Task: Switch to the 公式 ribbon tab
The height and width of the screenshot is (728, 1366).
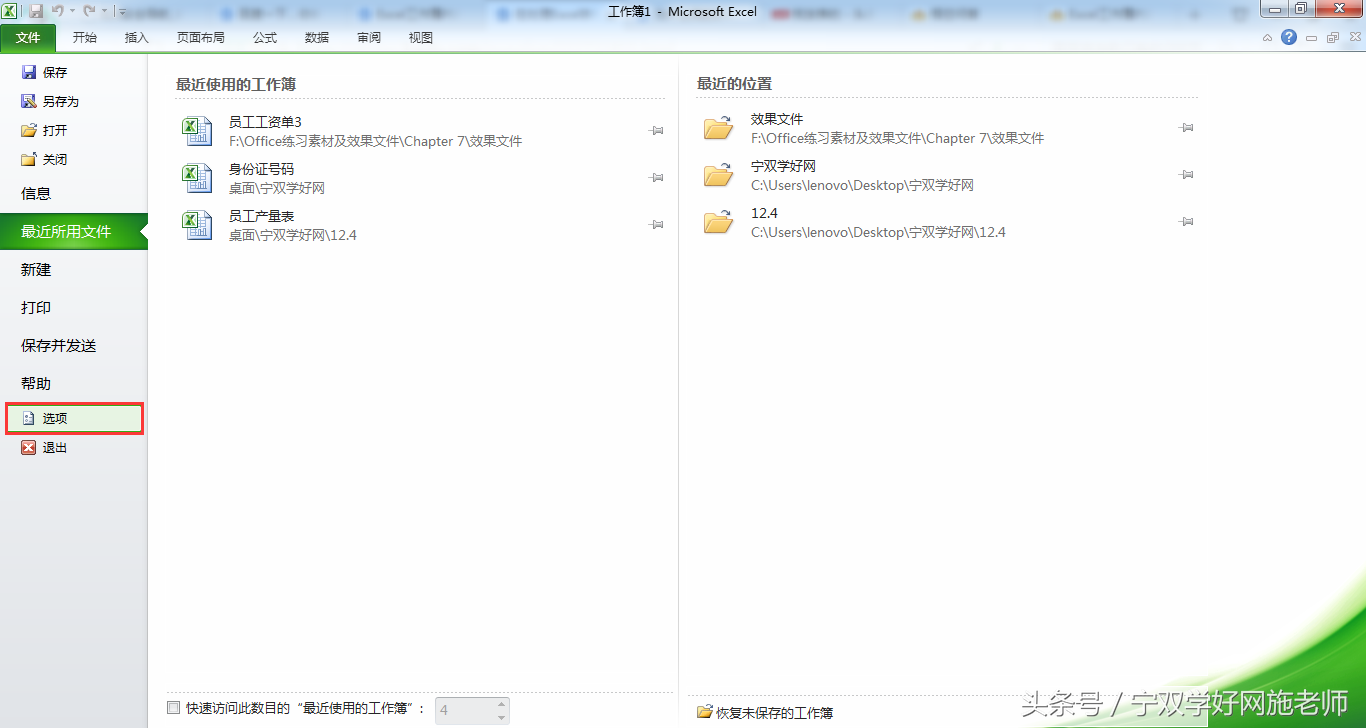Action: (265, 38)
